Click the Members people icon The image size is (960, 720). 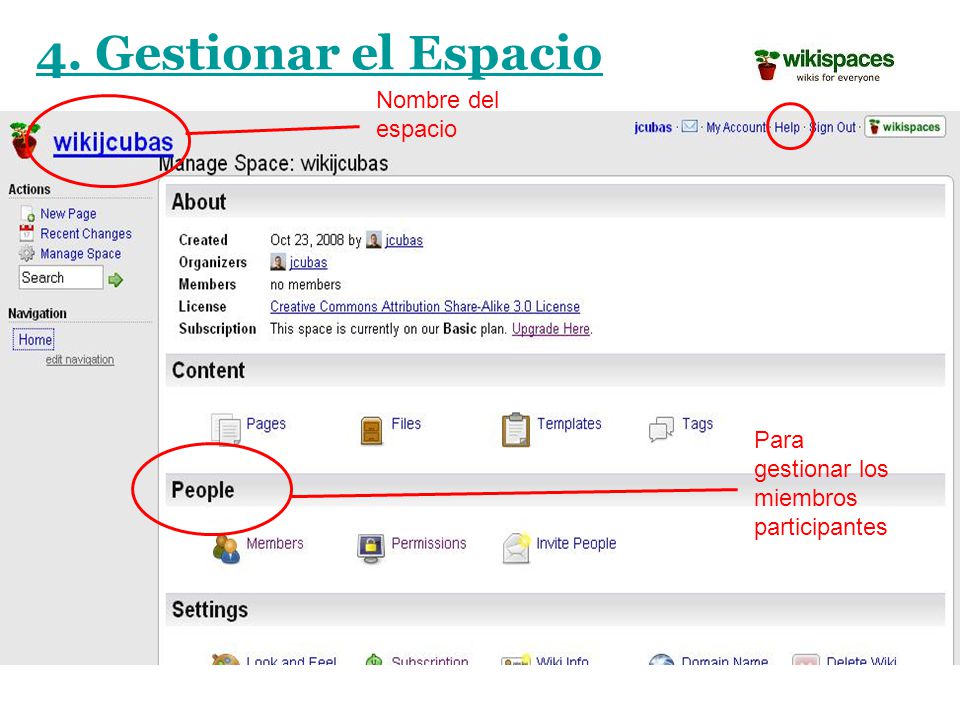pyautogui.click(x=226, y=549)
